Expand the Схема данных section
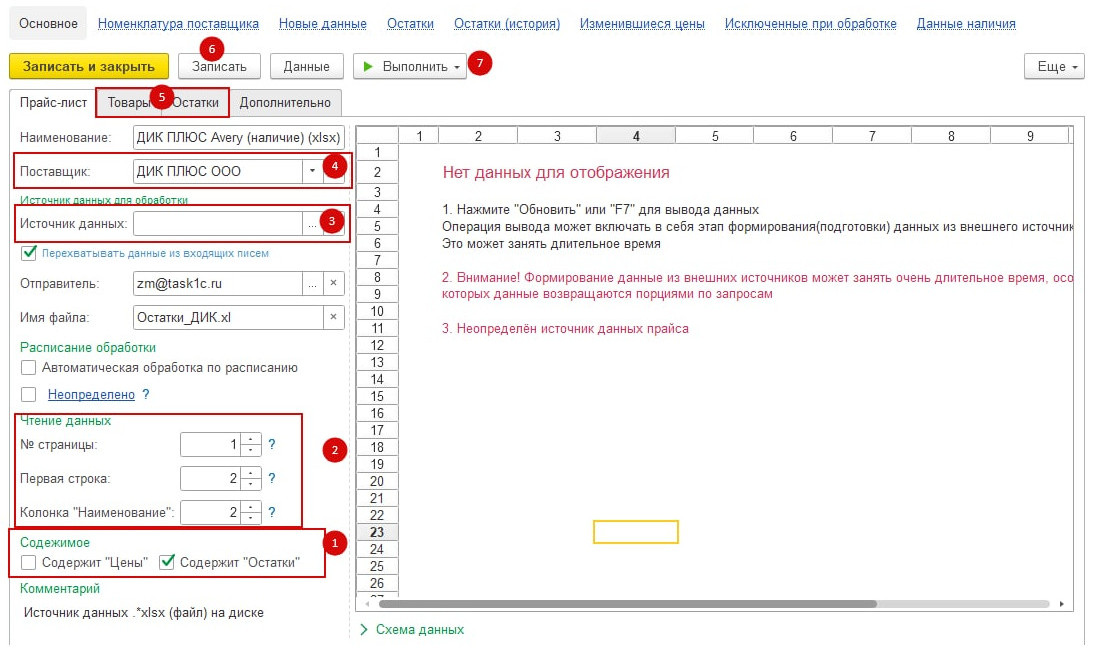The image size is (1100, 650). pyautogui.click(x=364, y=630)
